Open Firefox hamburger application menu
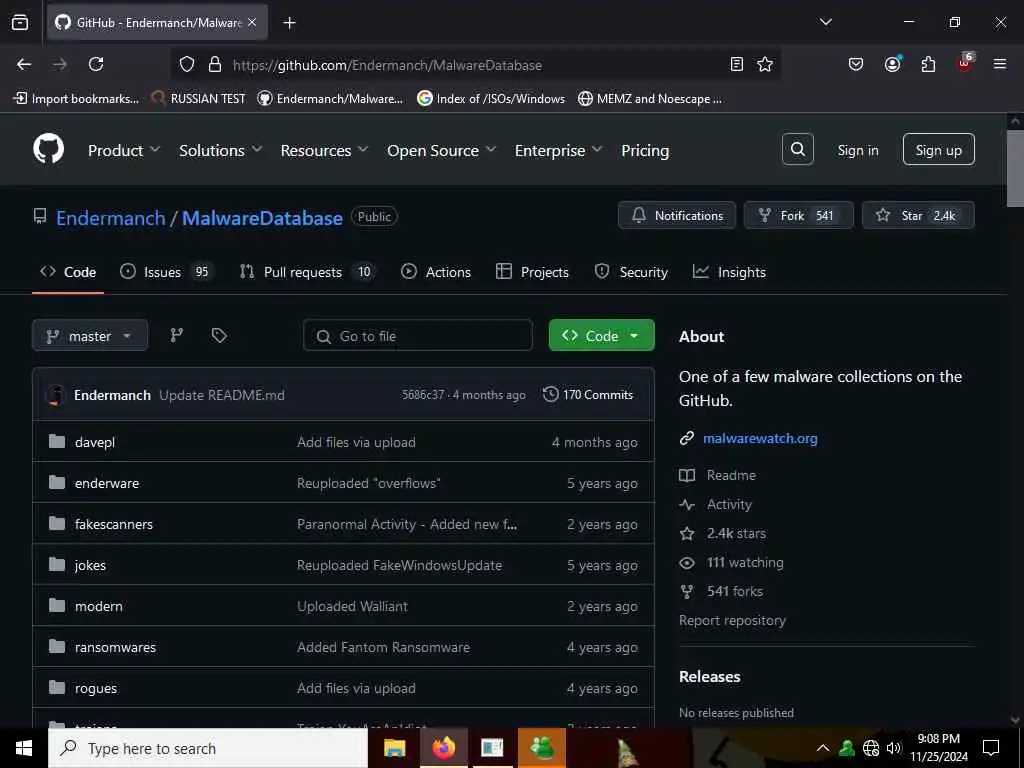Viewport: 1024px width, 768px height. click(1000, 64)
